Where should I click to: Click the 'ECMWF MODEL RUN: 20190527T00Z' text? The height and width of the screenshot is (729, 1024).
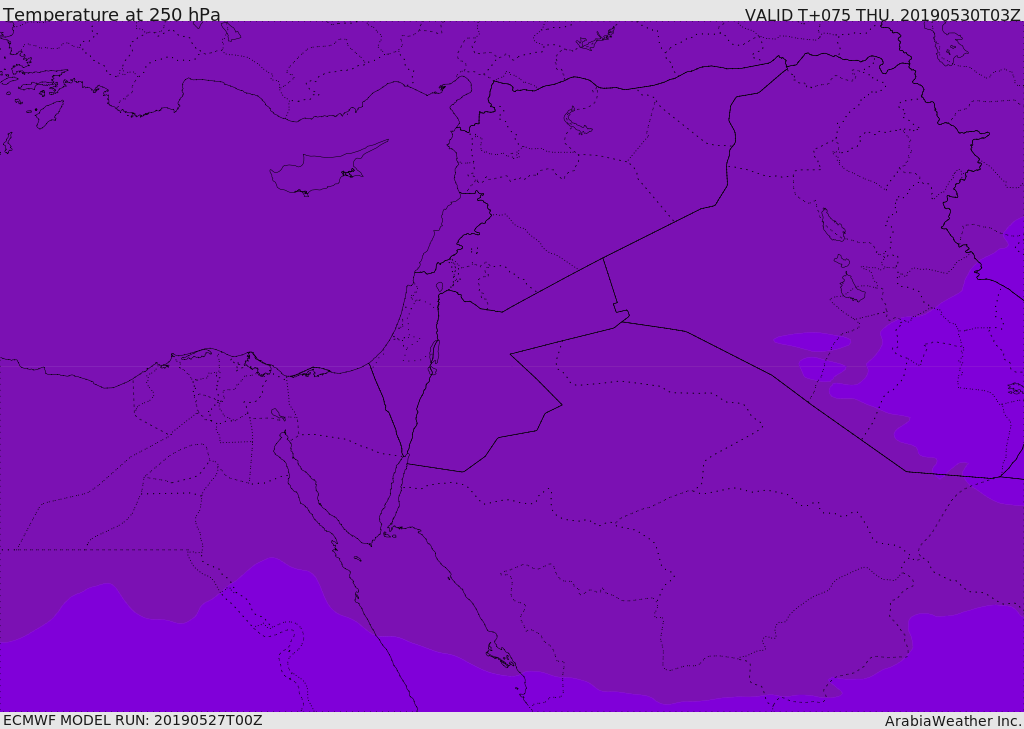coord(133,720)
